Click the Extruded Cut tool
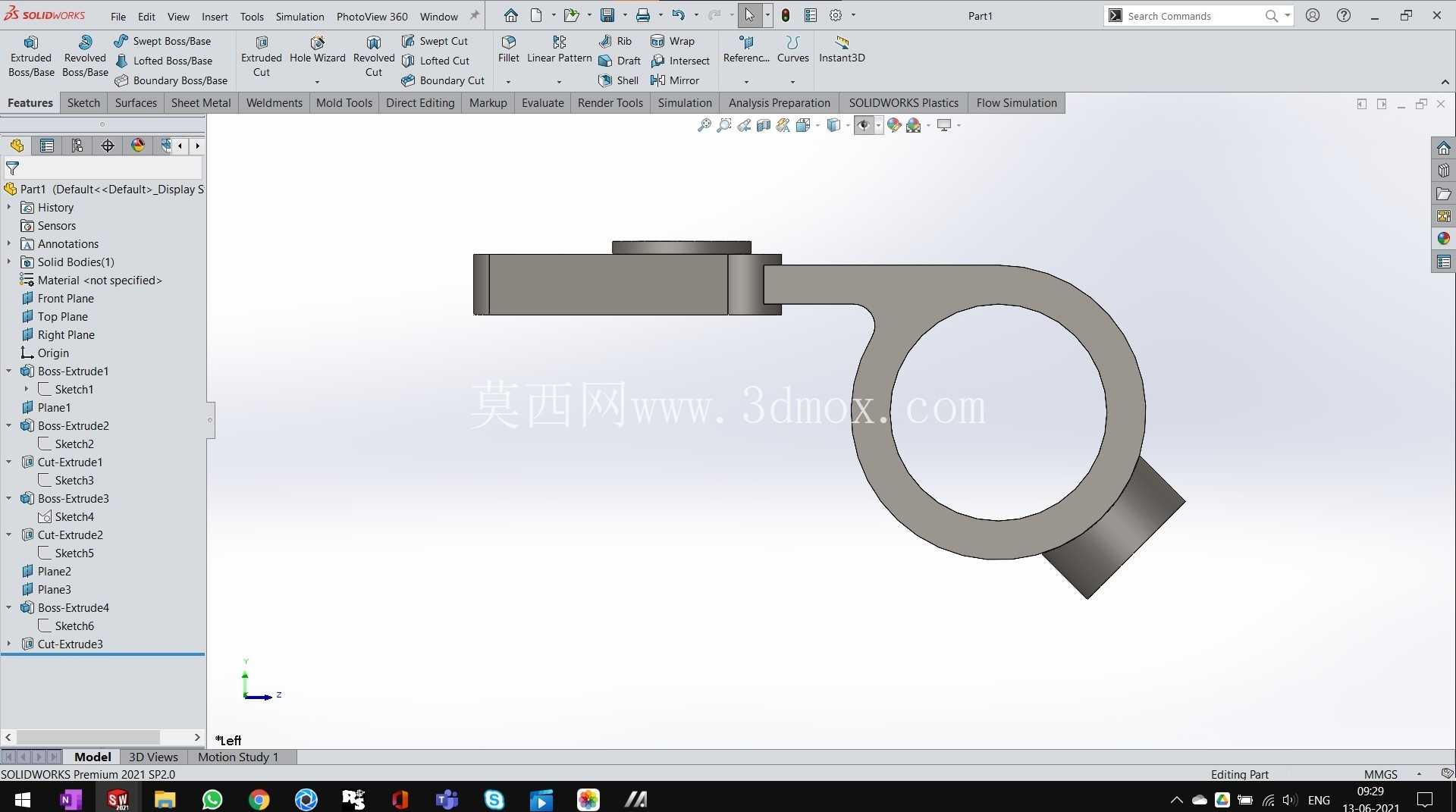Image resolution: width=1456 pixels, height=812 pixels. (x=262, y=56)
